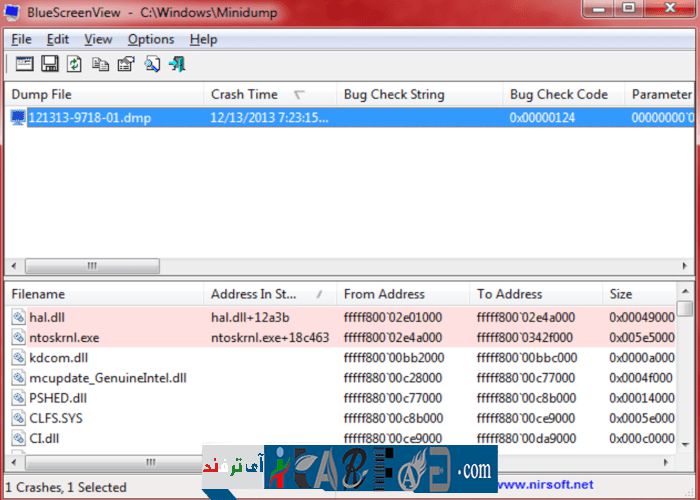Viewport: 700px width, 500px height.
Task: Click upper pane horizontal scrollbar right arrow
Action: coord(685,266)
